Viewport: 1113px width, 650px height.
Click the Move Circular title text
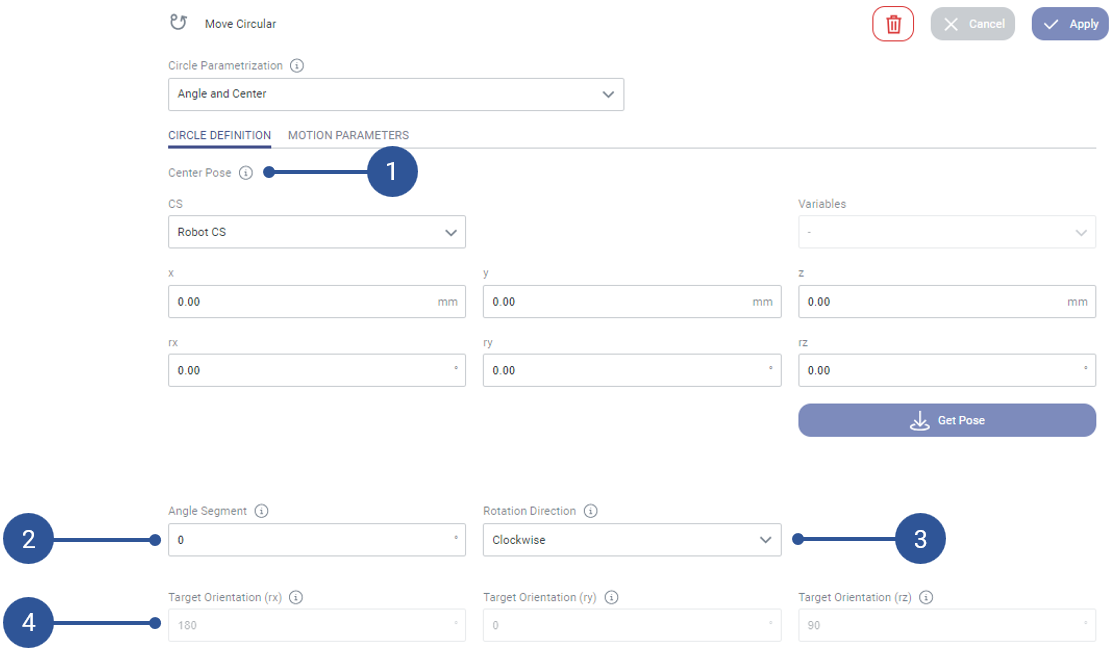point(240,24)
